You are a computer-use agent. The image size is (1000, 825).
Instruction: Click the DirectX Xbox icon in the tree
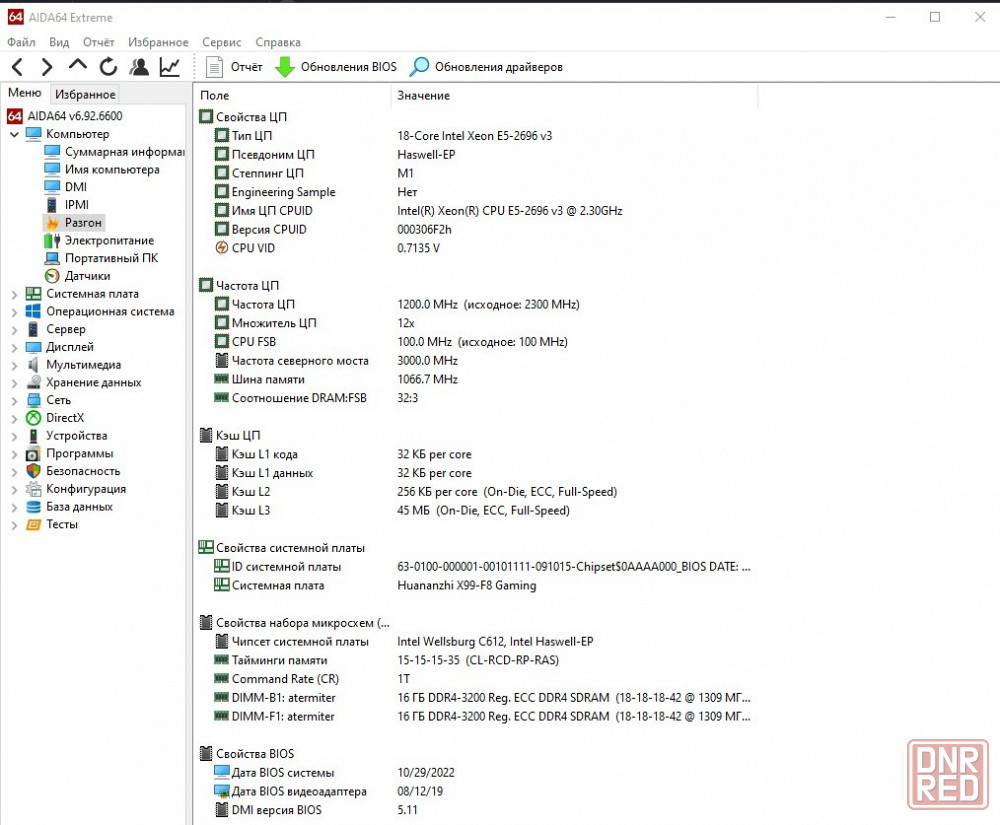click(33, 418)
